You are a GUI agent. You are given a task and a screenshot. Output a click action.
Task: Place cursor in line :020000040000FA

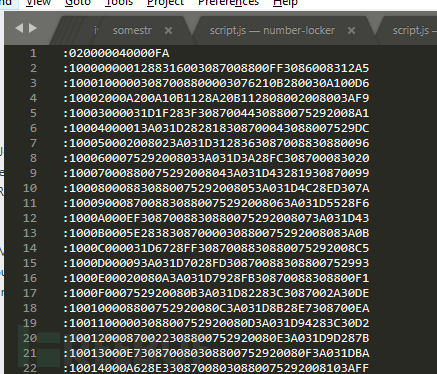116,53
